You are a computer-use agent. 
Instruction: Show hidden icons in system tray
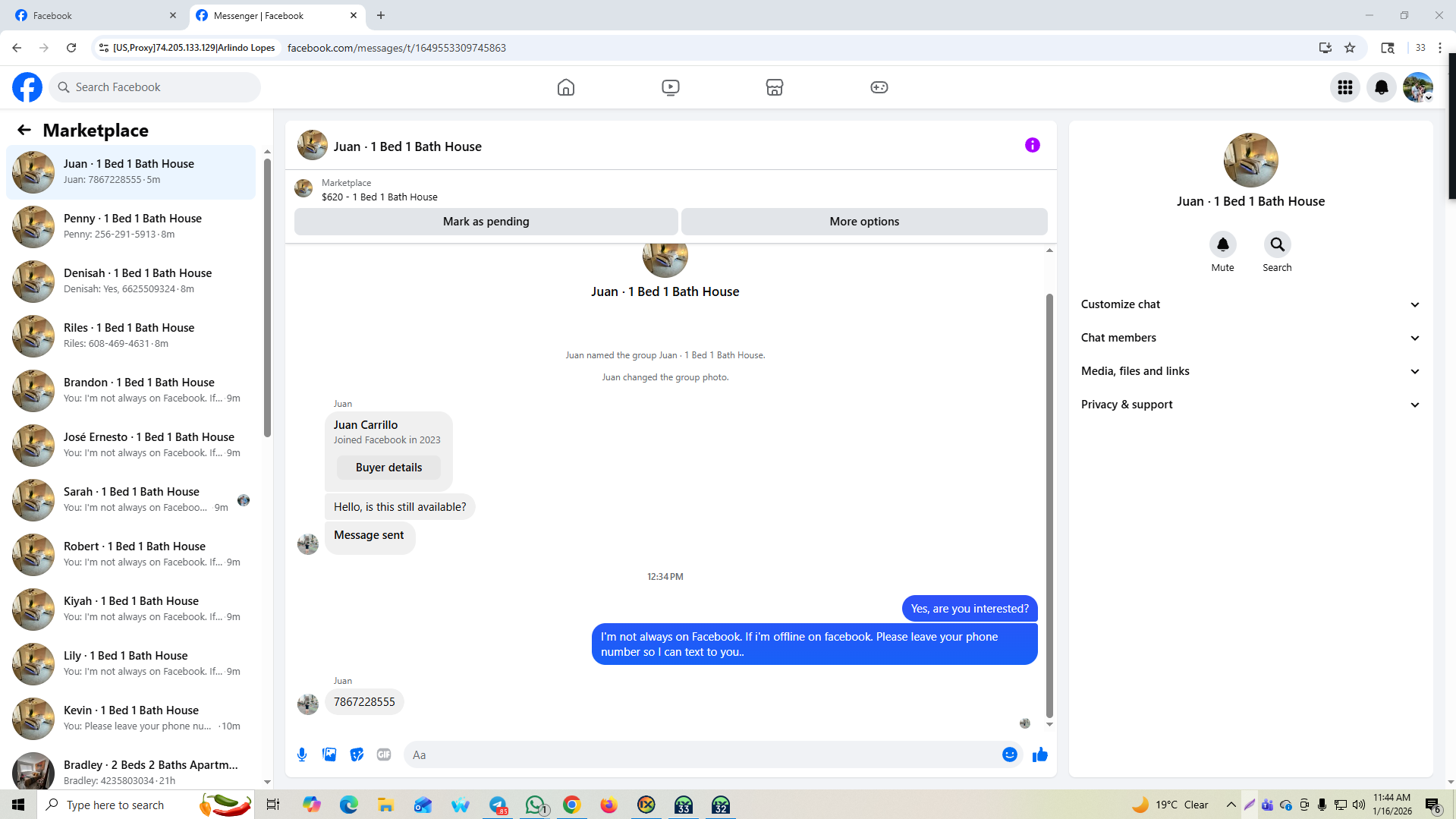click(1231, 805)
